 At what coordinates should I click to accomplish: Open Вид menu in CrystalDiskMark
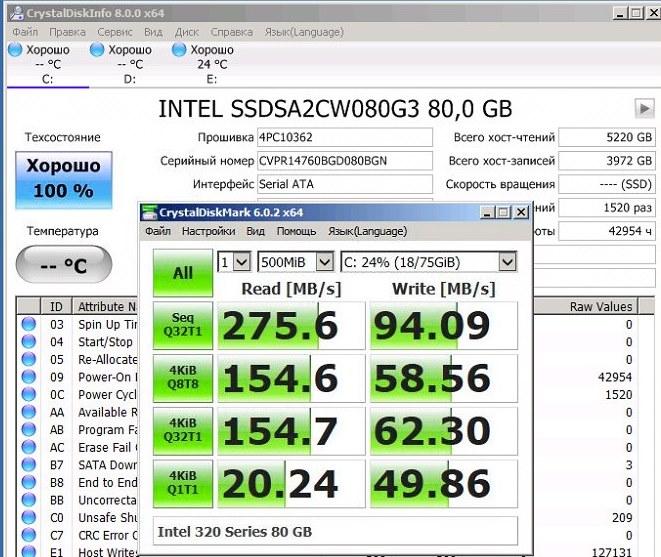(x=255, y=231)
